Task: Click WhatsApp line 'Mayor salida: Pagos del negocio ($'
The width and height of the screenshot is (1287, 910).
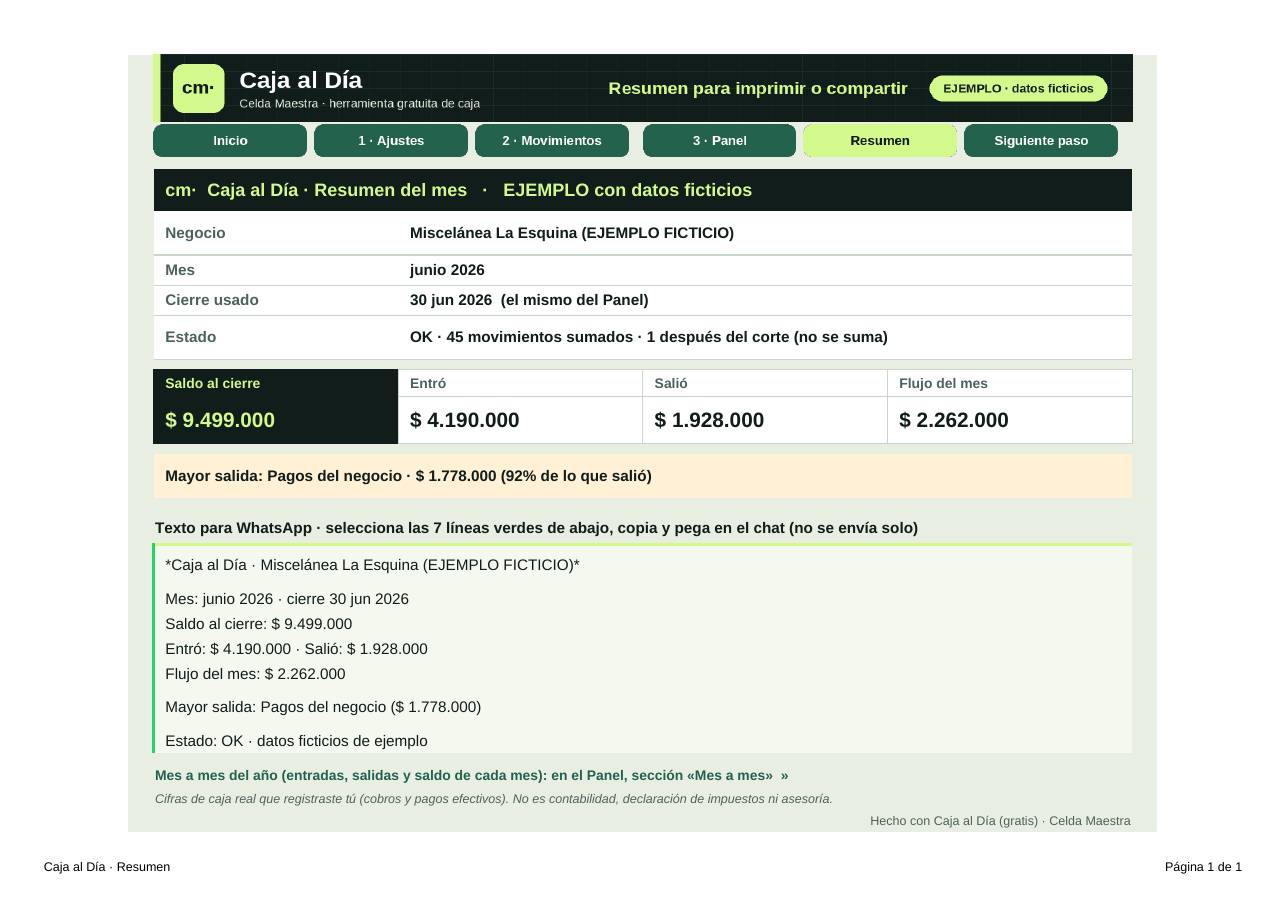Action: (323, 707)
